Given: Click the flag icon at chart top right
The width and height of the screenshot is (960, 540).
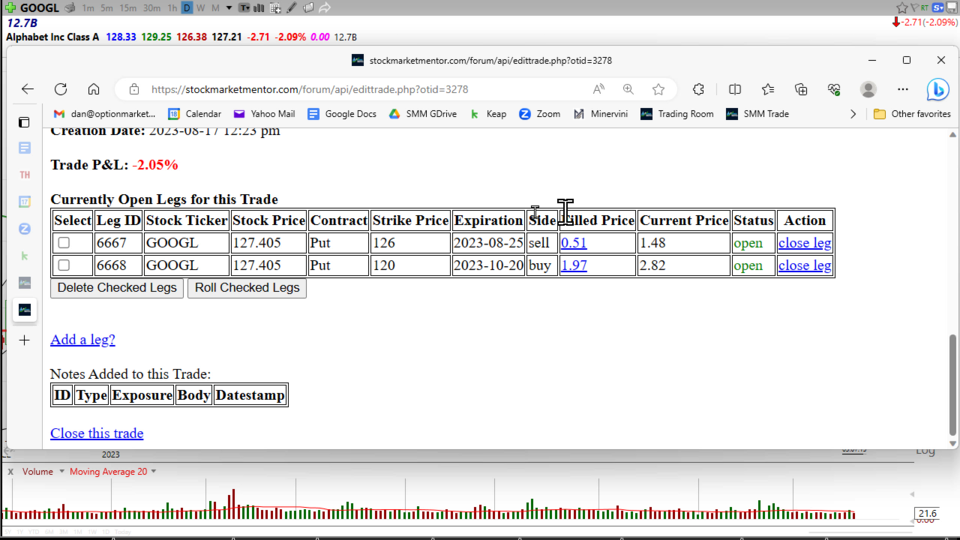Looking at the screenshot, I should coord(914,7).
